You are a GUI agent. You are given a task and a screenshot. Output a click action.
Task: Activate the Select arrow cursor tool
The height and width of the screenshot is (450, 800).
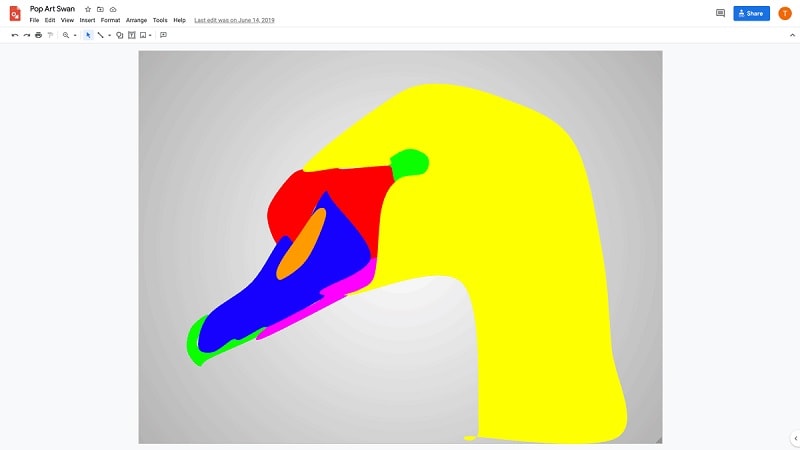[88, 35]
